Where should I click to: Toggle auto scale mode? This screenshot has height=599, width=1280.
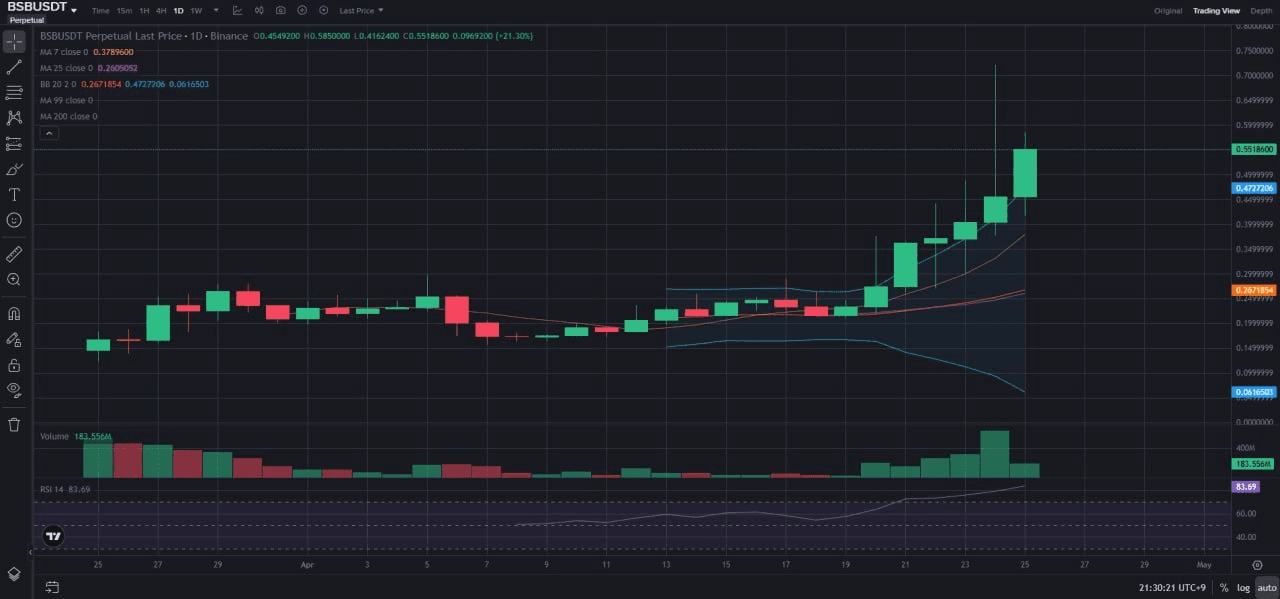1266,588
